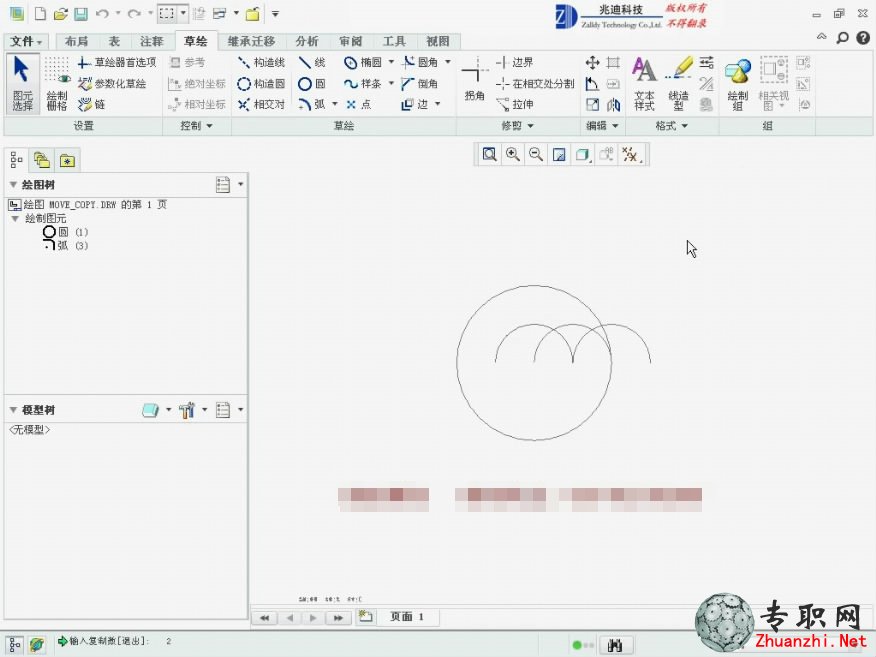Collapse the 模型树 panel
This screenshot has height=657, width=876.
pyautogui.click(x=13, y=410)
